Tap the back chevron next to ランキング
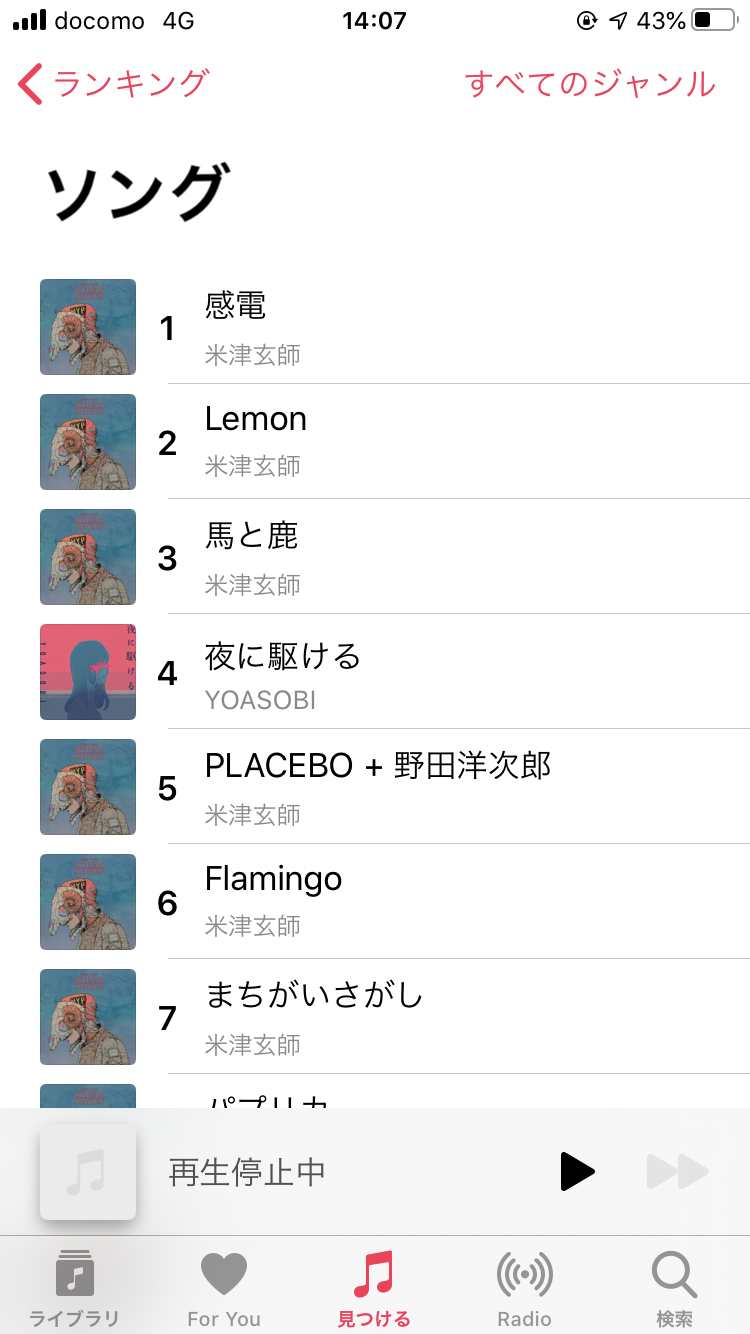This screenshot has height=1334, width=750. tap(30, 84)
